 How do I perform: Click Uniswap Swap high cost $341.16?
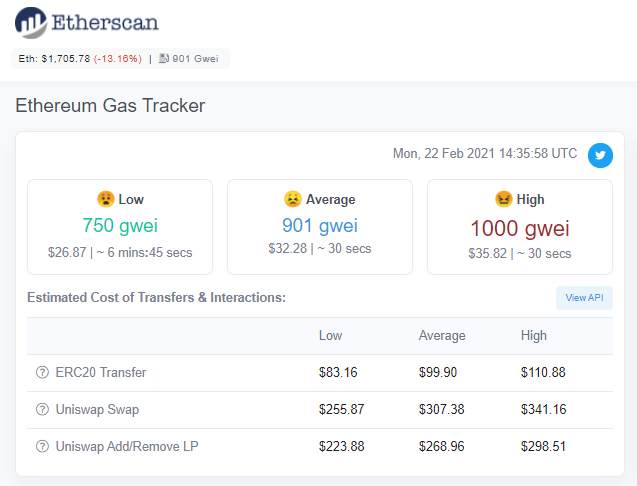tap(544, 409)
